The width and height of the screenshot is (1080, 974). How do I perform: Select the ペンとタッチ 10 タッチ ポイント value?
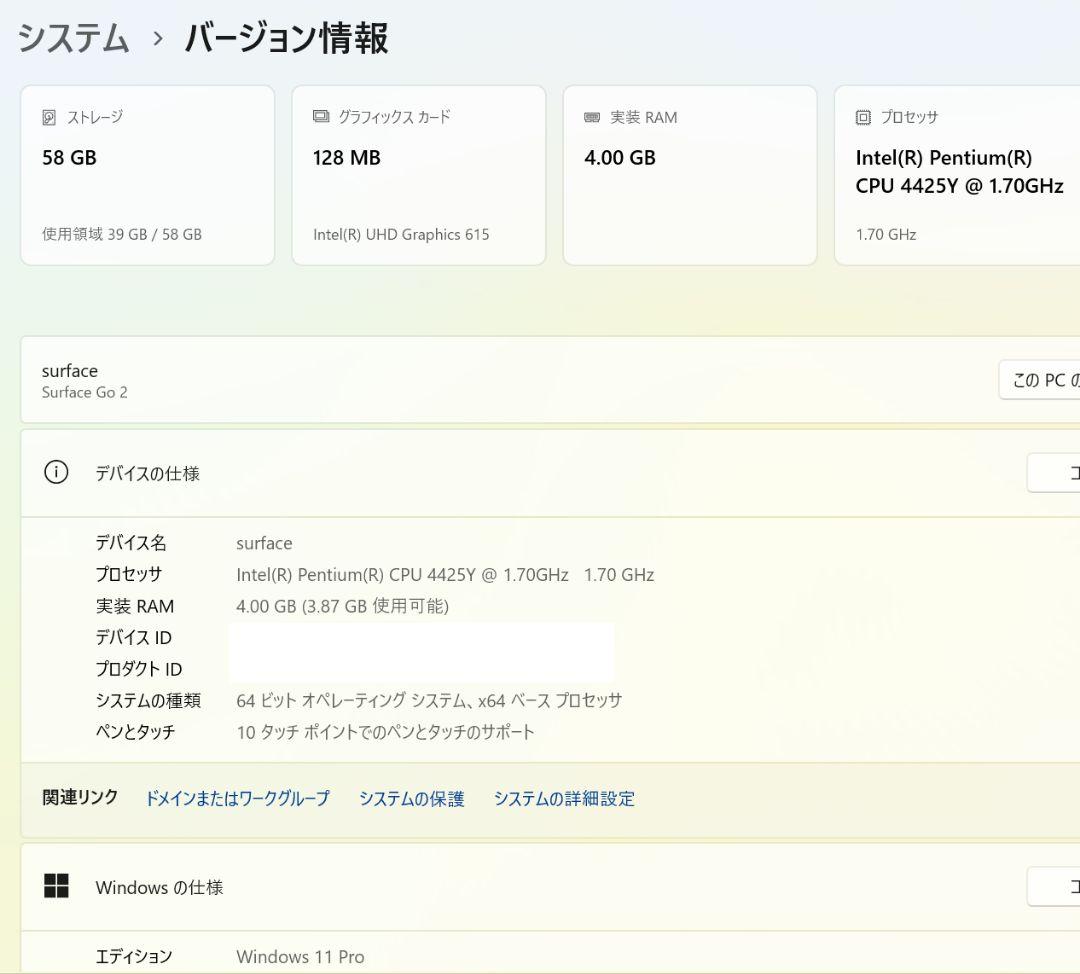click(x=385, y=732)
